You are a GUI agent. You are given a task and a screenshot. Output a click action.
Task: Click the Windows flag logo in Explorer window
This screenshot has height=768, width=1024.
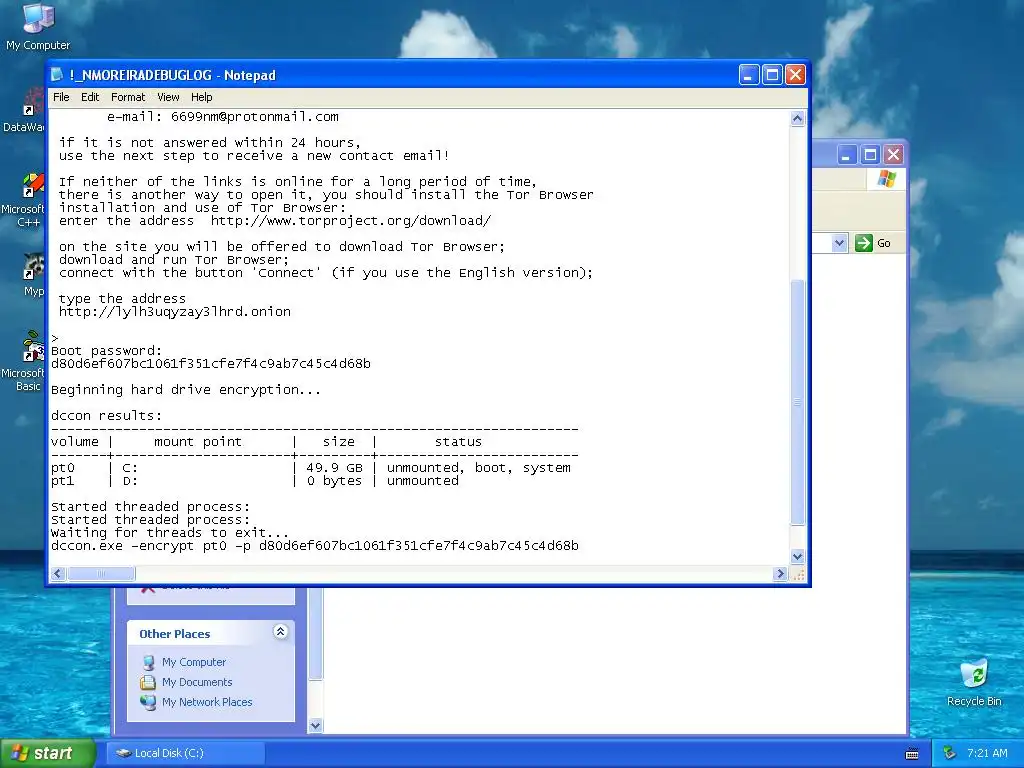pos(886,179)
